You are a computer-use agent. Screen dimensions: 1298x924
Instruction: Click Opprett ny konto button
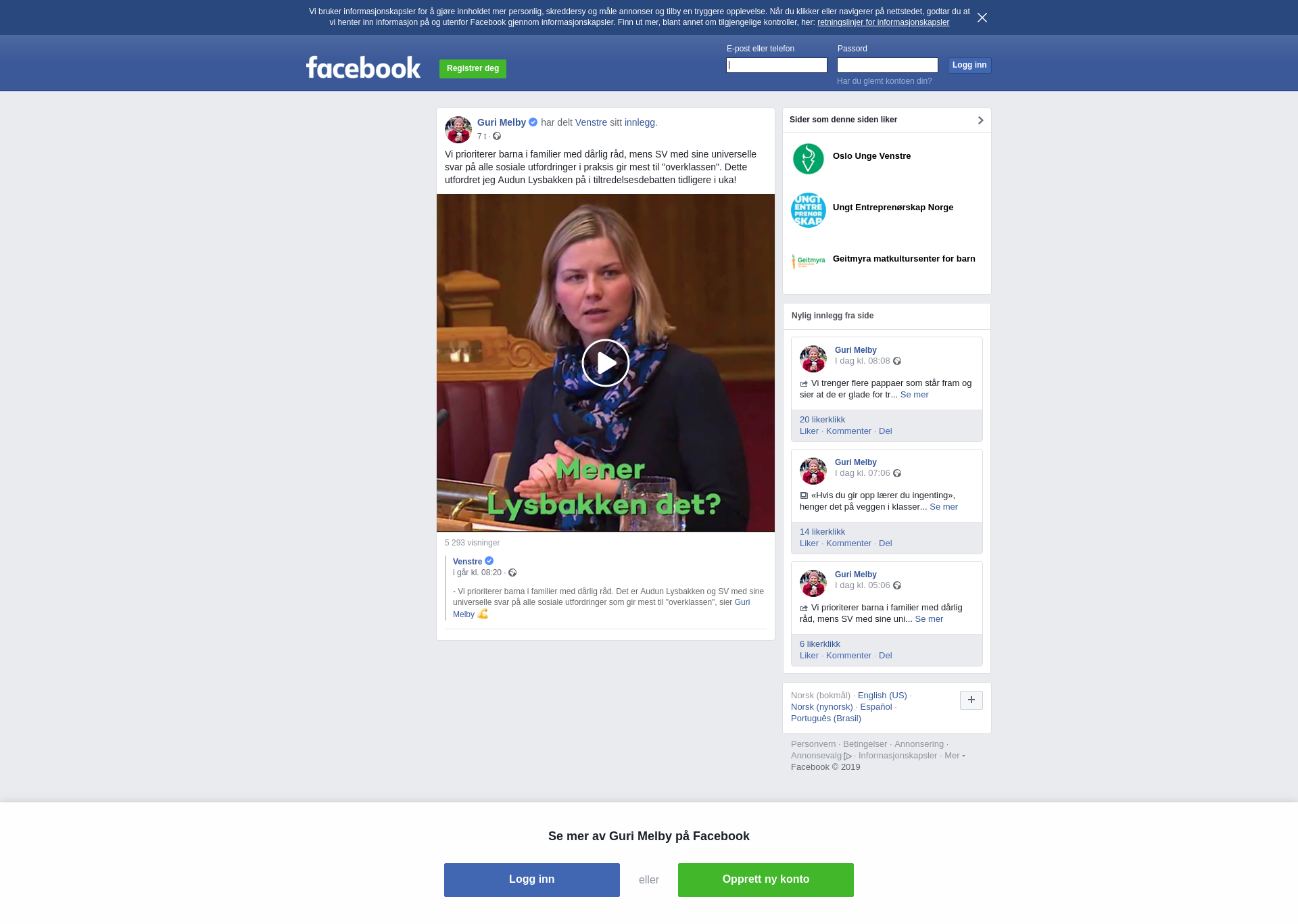tap(766, 880)
